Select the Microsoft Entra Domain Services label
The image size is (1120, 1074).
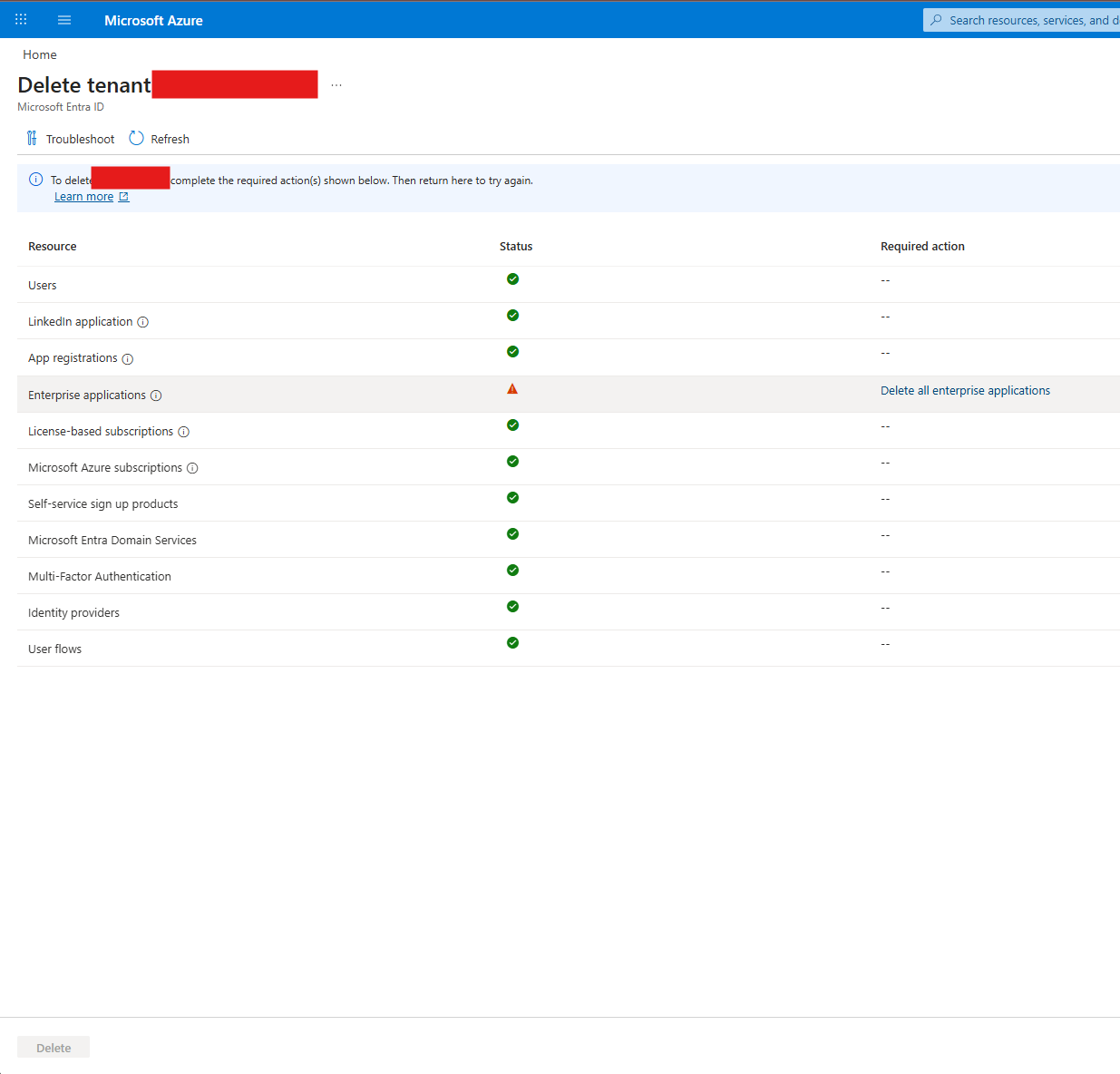tap(112, 541)
